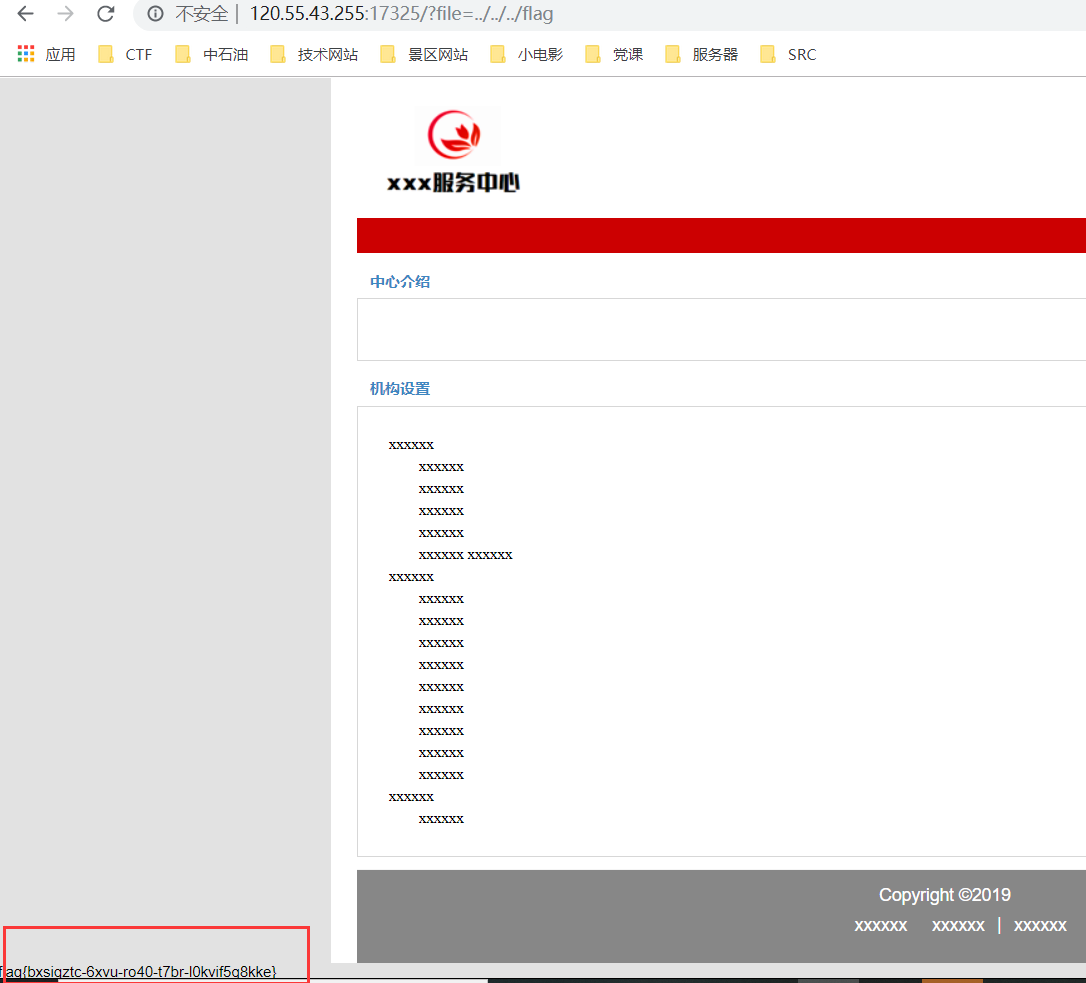The height and width of the screenshot is (983, 1086).
Task: Click the red navigation bar
Action: click(721, 236)
